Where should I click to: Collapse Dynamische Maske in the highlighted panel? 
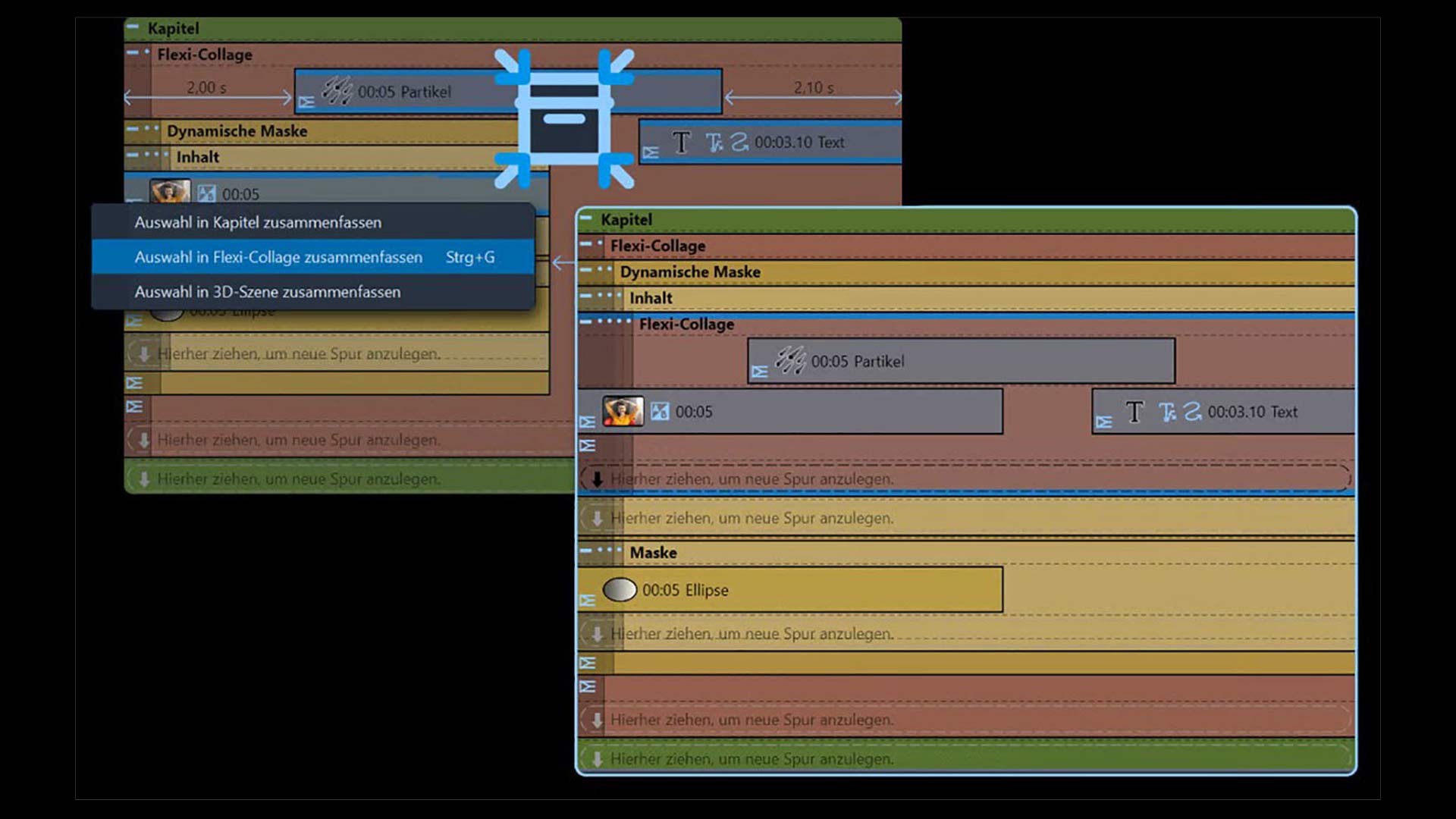click(x=585, y=269)
